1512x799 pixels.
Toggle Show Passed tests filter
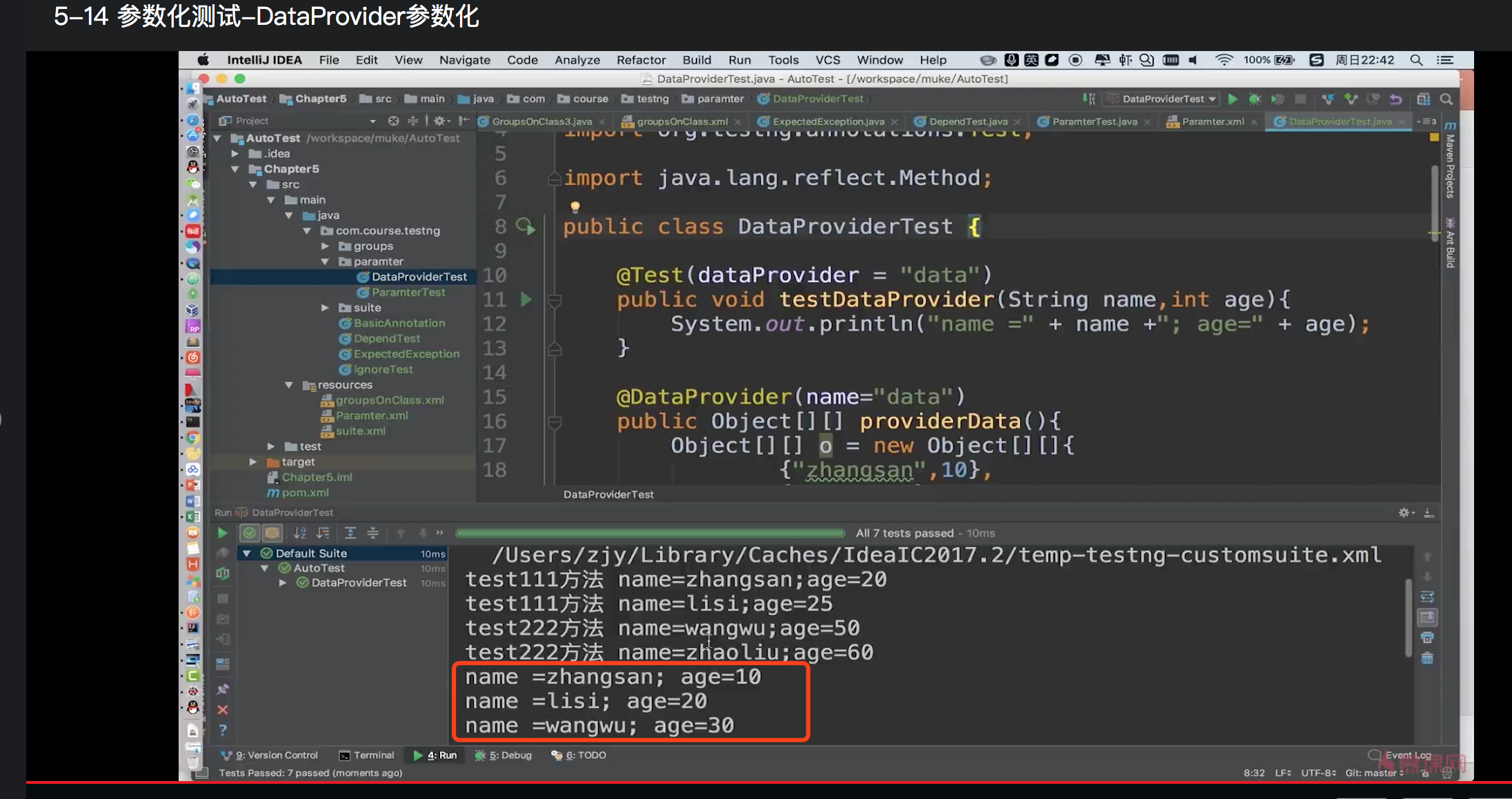coord(250,533)
